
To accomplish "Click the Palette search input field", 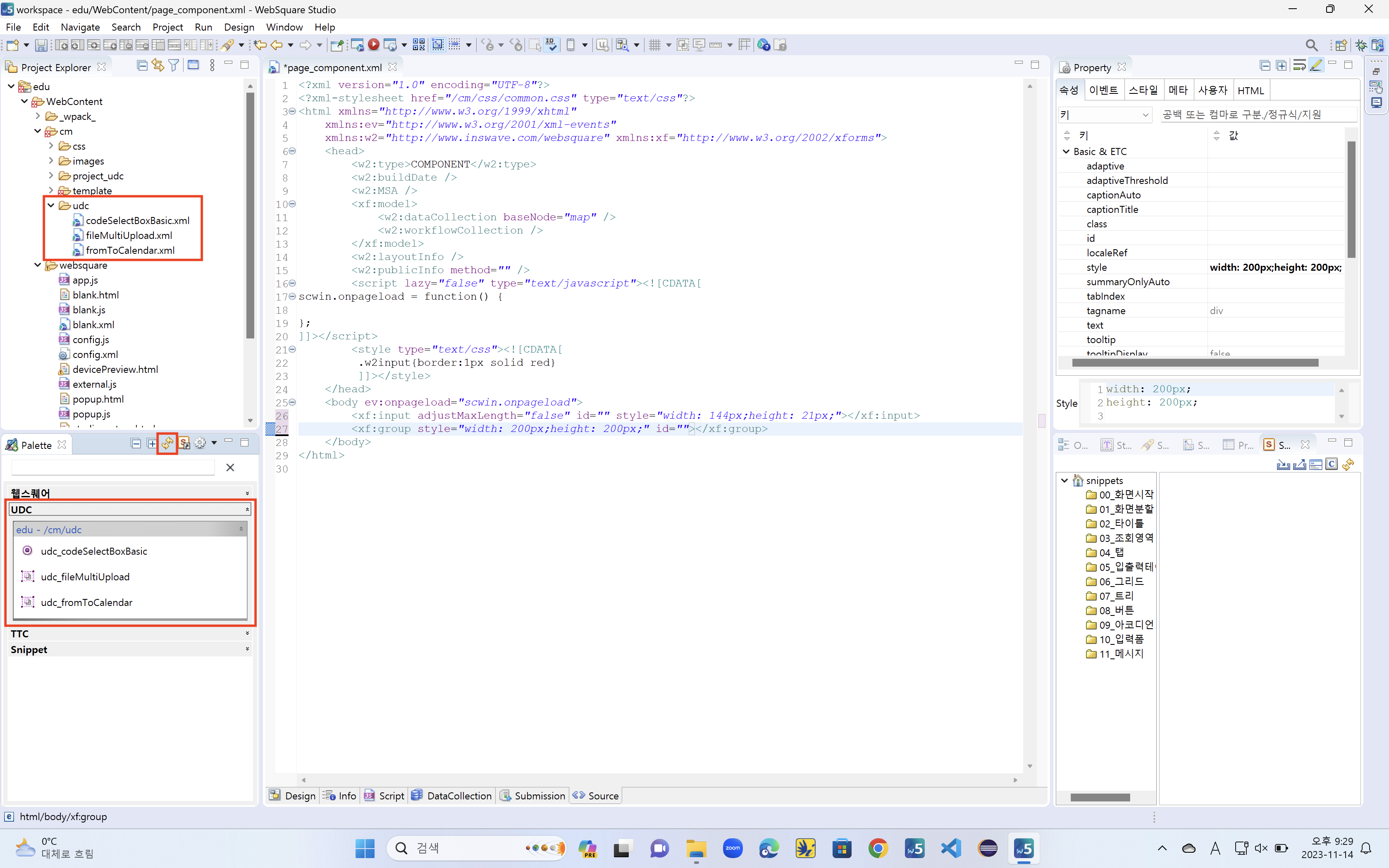I will click(113, 467).
